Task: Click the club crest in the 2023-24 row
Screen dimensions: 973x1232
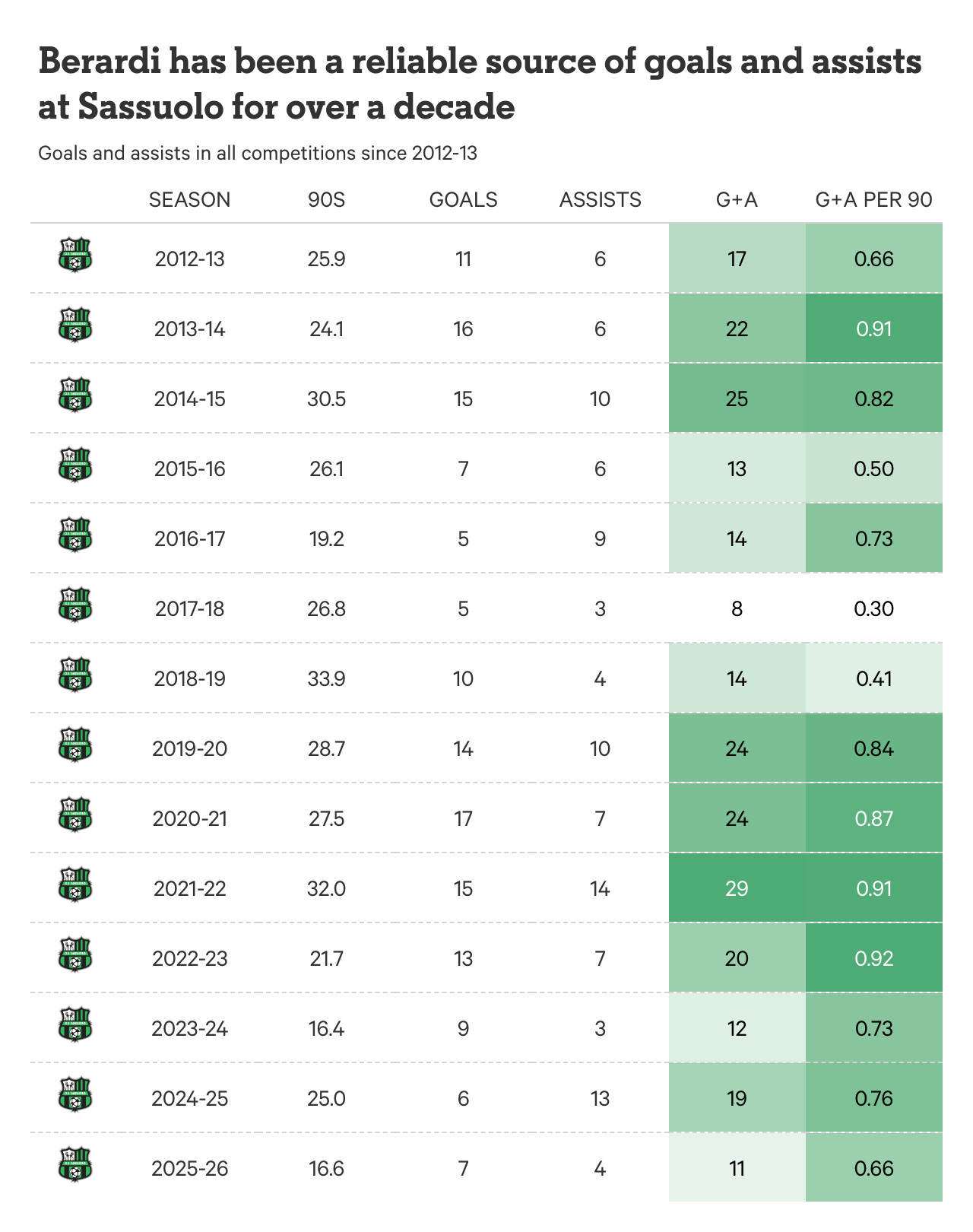Action: [74, 1026]
